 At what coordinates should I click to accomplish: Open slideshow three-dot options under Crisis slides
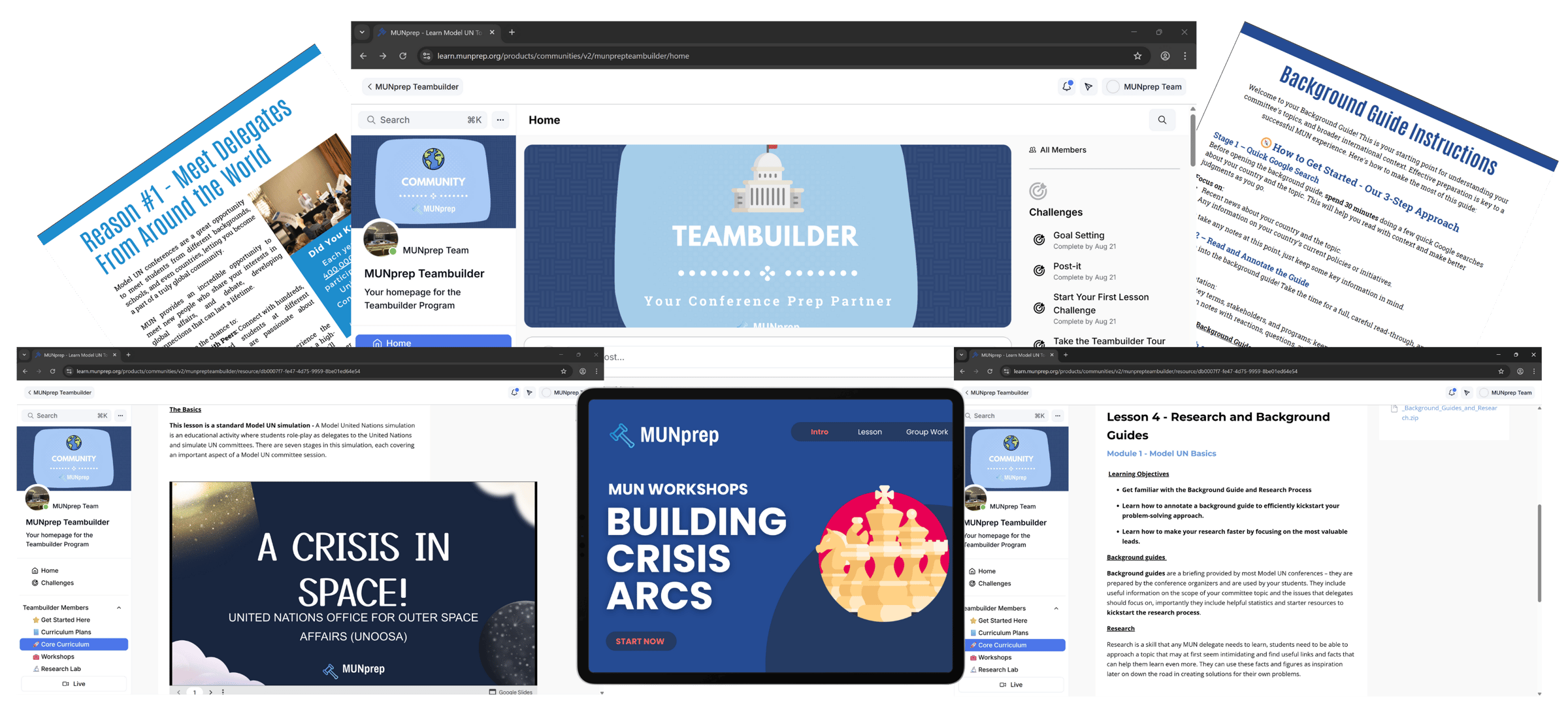pyautogui.click(x=223, y=692)
